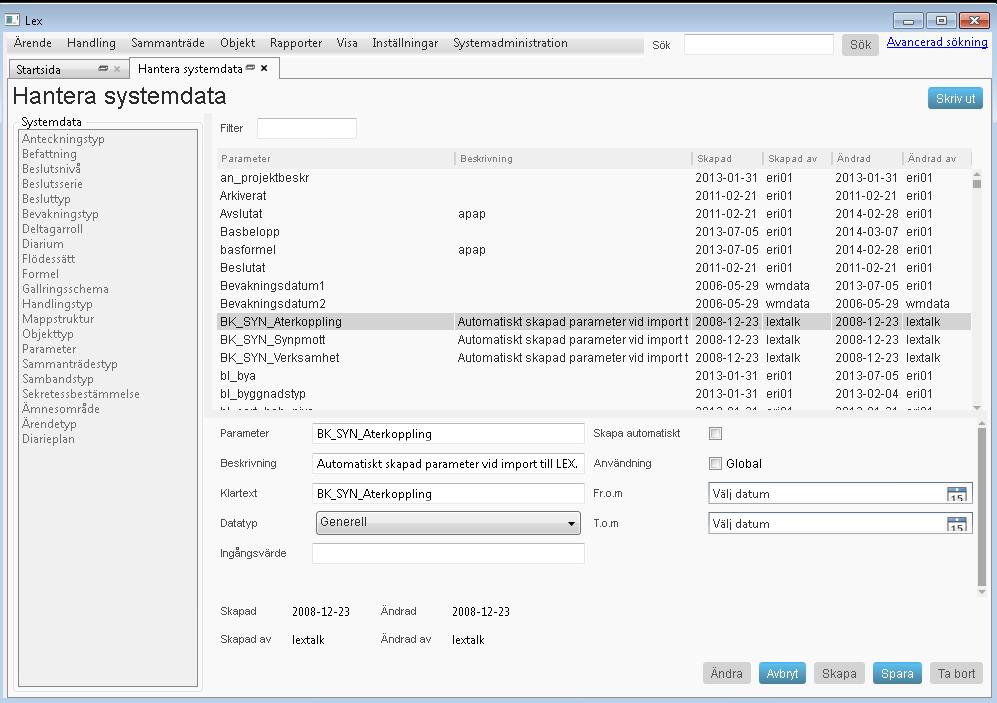The height and width of the screenshot is (703, 997).
Task: Select Diarieplan in Systemdata list
Action: point(48,439)
